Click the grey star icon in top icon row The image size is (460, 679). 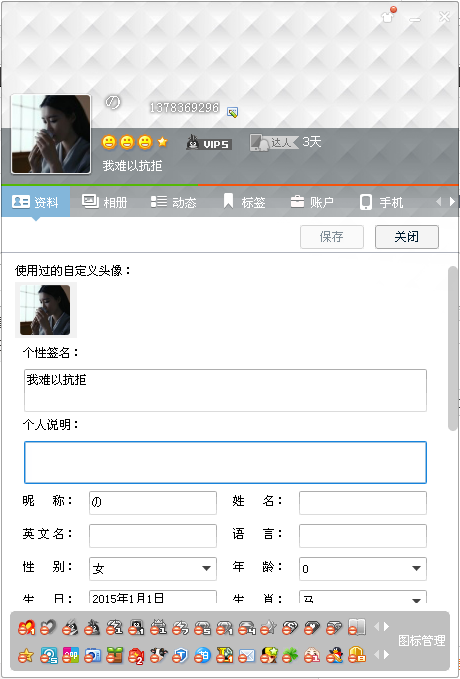click(268, 627)
